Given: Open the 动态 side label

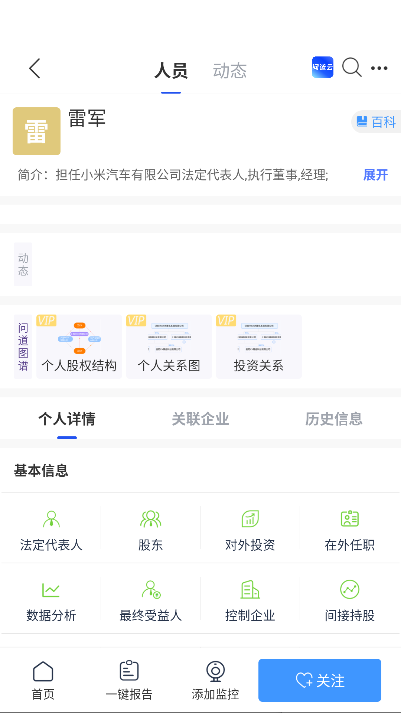Looking at the screenshot, I should (23, 265).
